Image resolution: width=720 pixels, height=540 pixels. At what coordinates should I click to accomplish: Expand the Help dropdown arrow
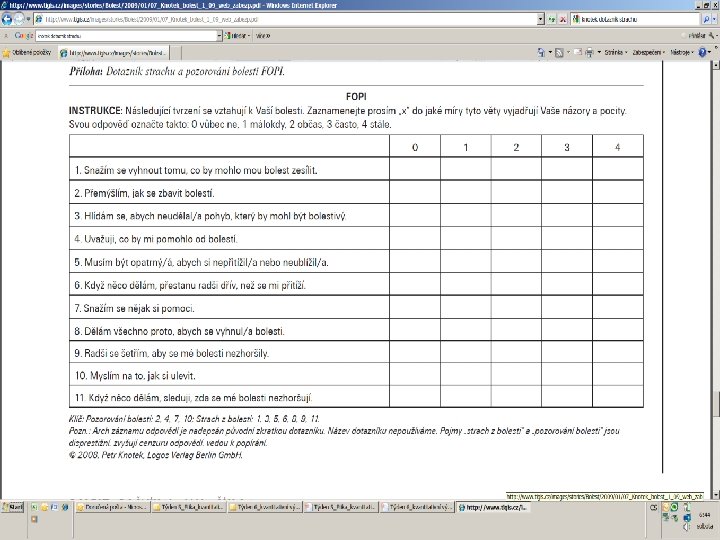click(711, 53)
